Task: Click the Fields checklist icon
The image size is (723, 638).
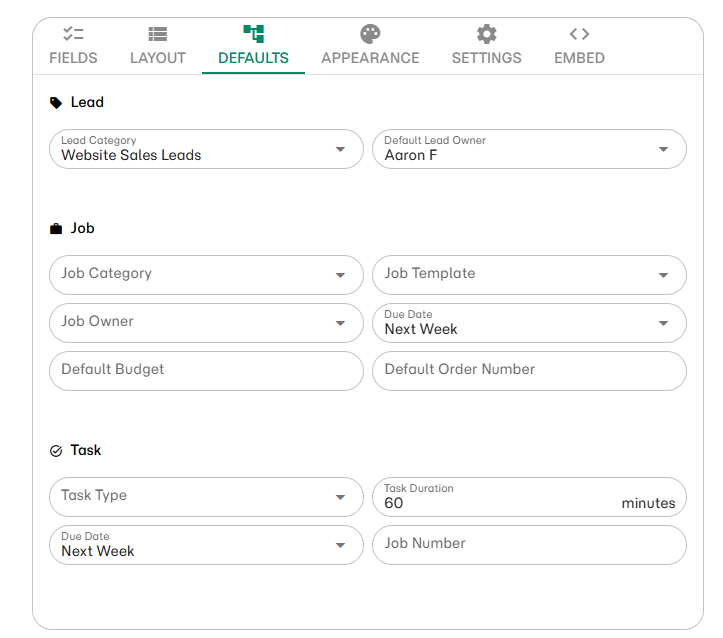Action: tap(73, 34)
